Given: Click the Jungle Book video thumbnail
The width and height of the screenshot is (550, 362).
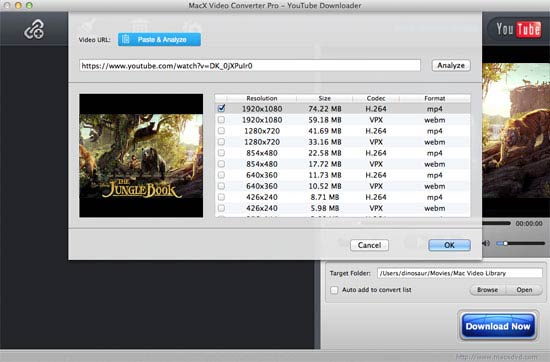Looking at the screenshot, I should click(x=141, y=156).
